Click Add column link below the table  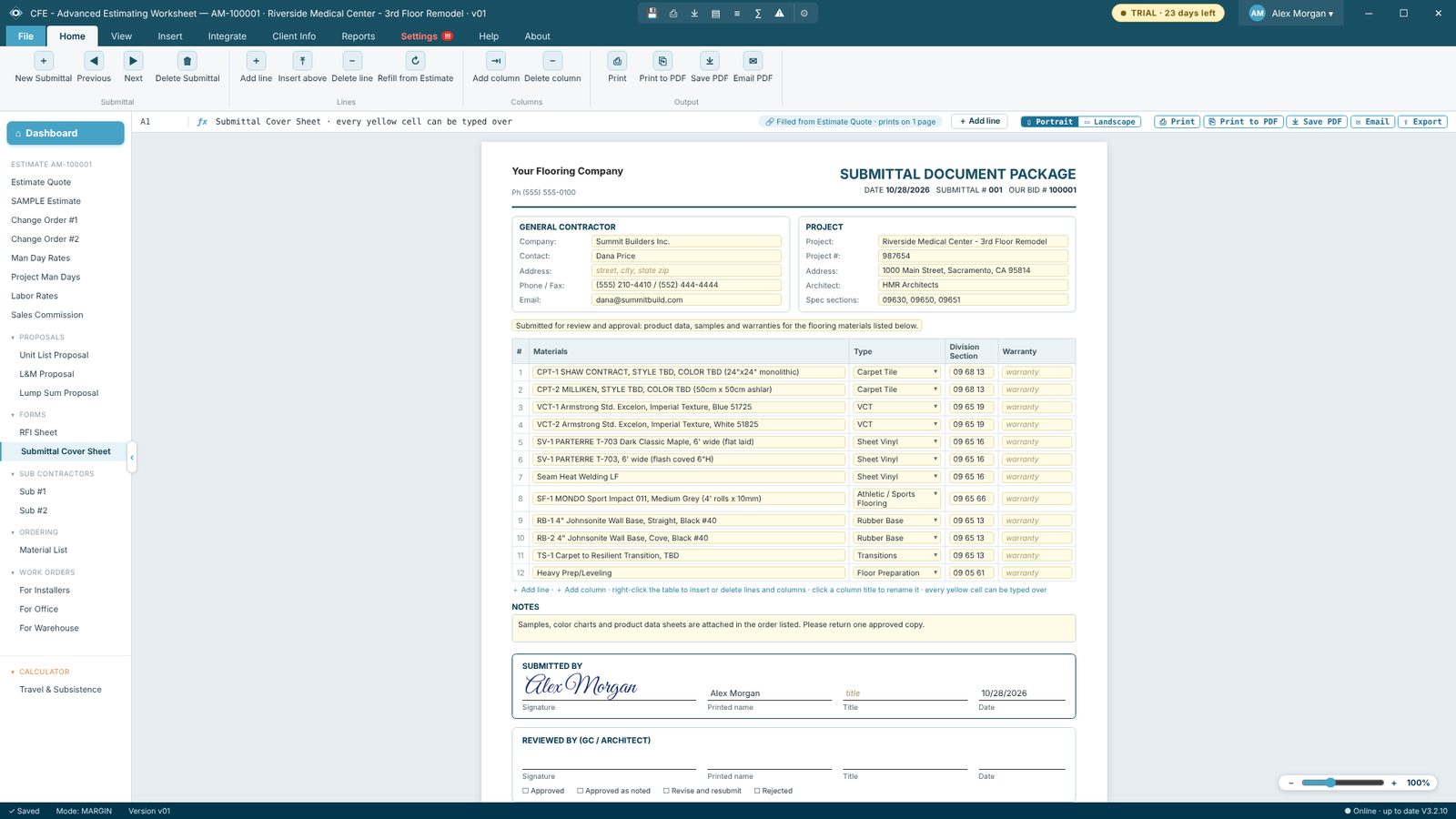click(581, 590)
